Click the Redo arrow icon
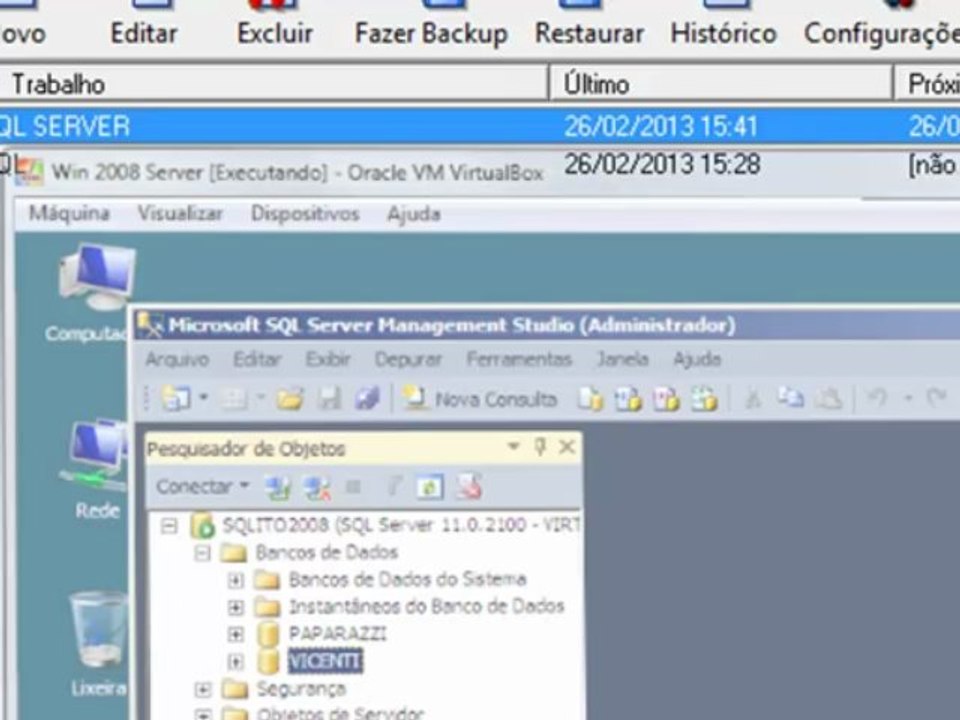This screenshot has width=960, height=720. tap(937, 399)
